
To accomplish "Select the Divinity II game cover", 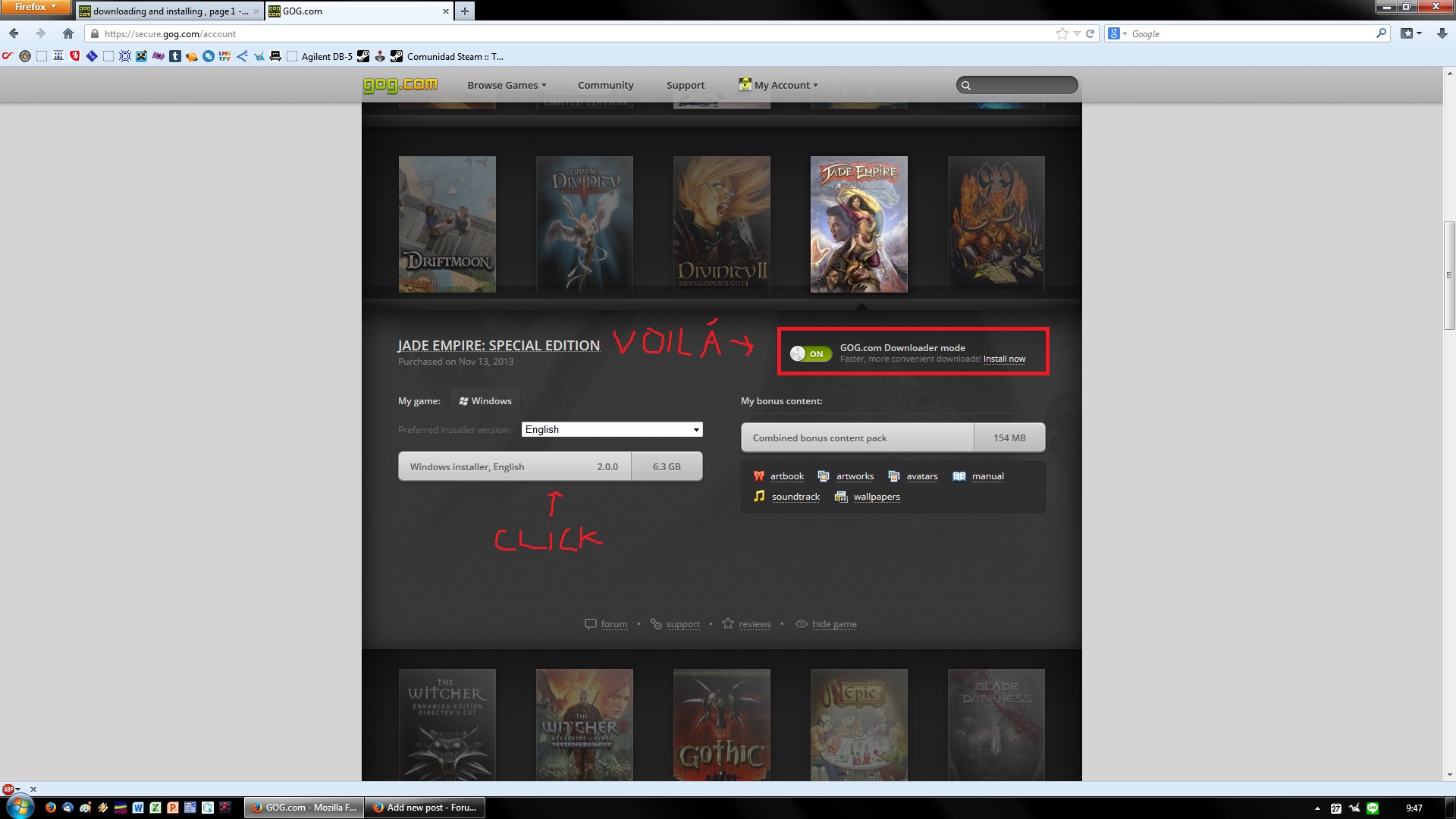I will click(722, 224).
